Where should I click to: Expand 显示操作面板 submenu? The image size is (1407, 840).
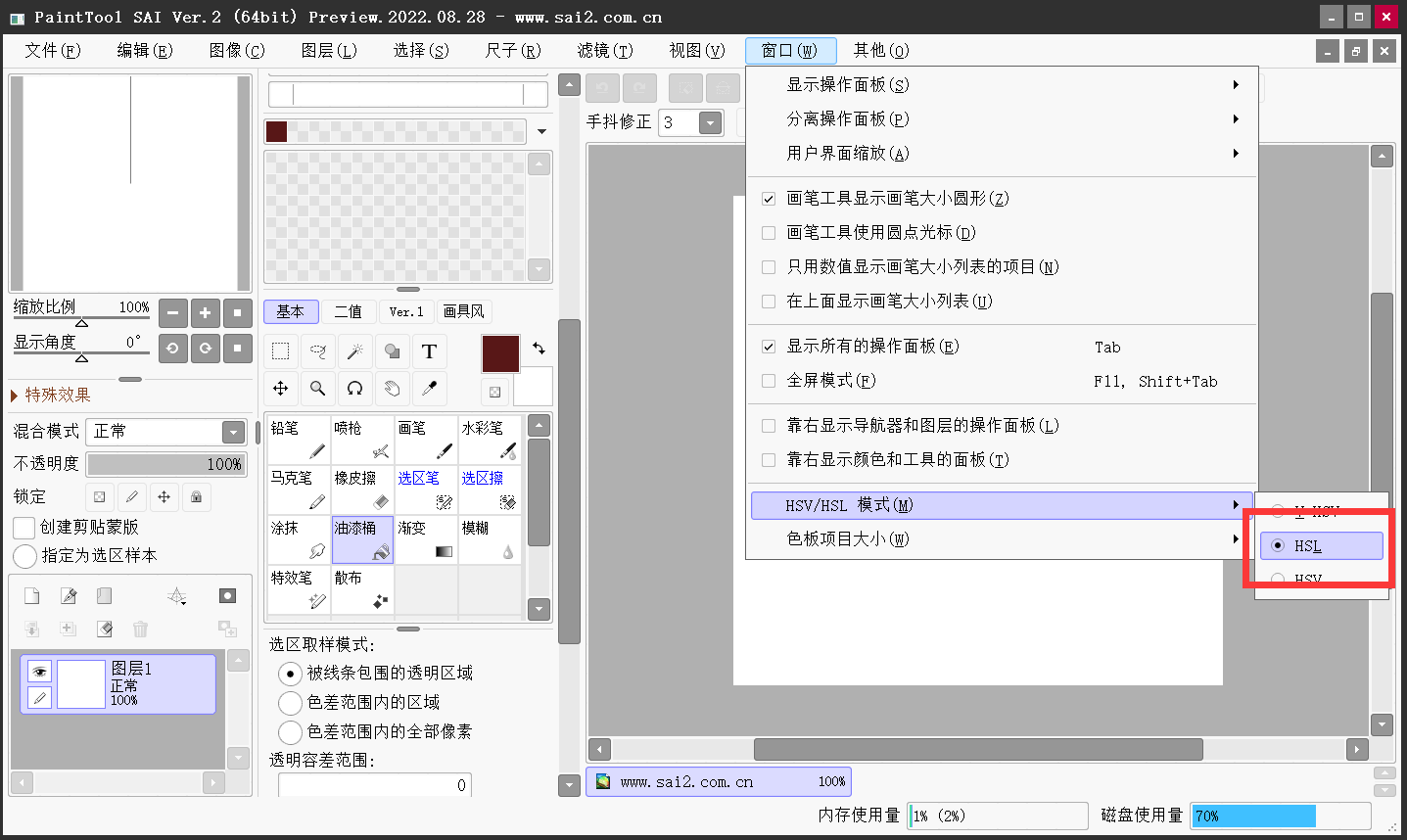1001,85
